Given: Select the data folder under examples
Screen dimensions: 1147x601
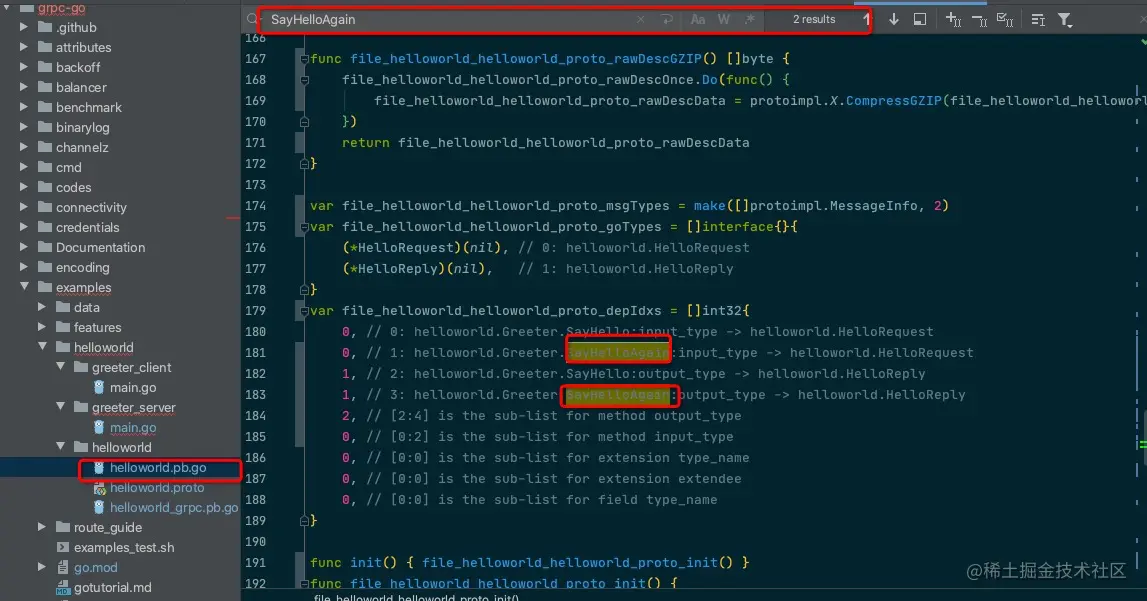Looking at the screenshot, I should tap(86, 307).
